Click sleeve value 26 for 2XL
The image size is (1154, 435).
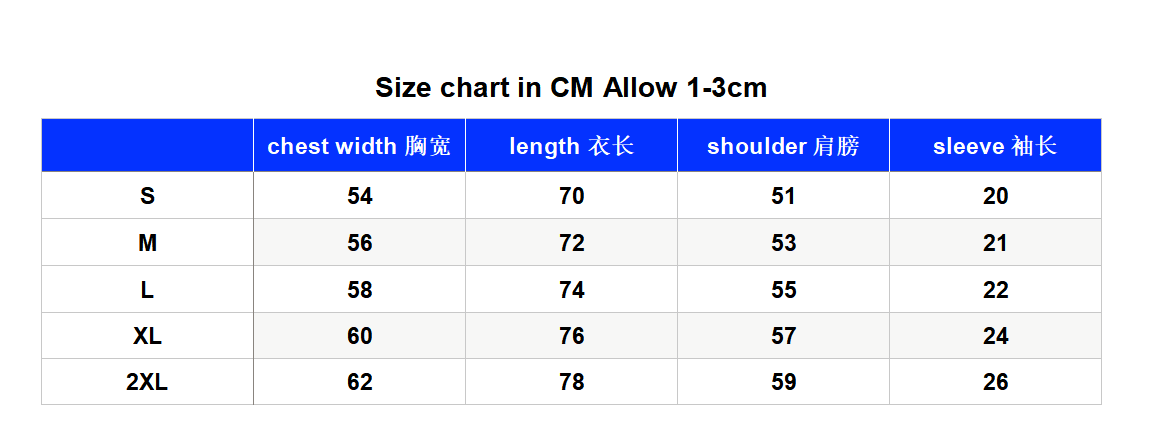pos(995,382)
